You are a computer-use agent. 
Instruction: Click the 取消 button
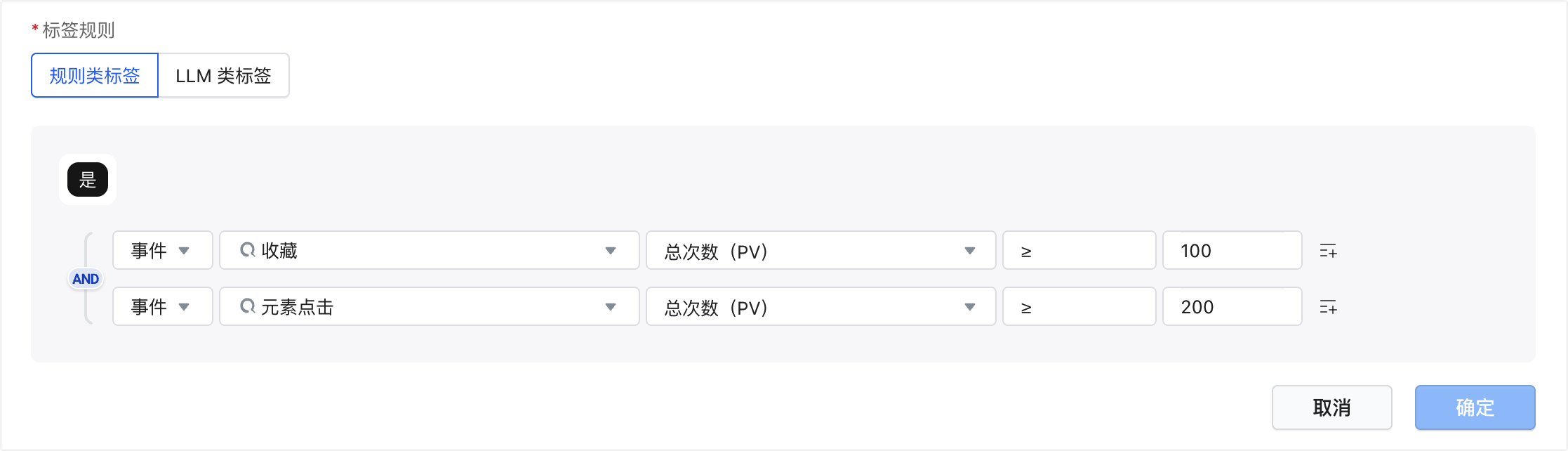pos(1331,407)
